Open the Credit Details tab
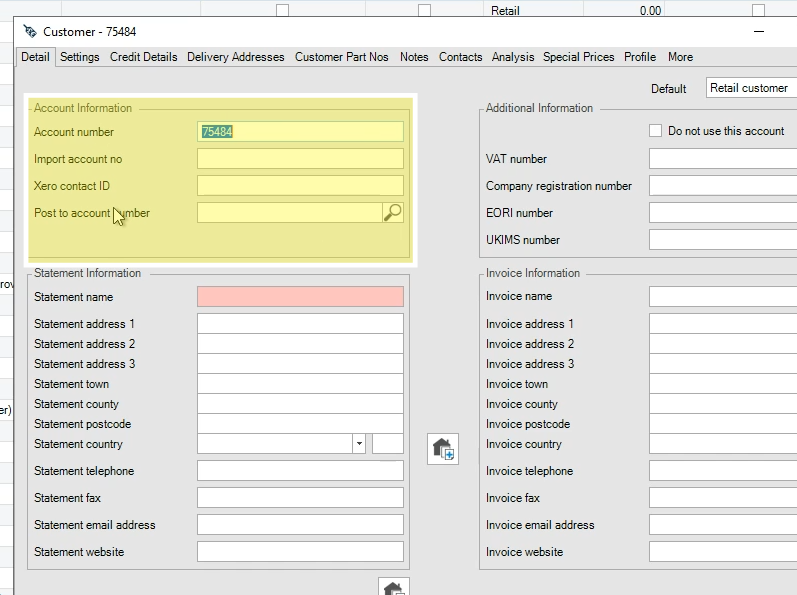The width and height of the screenshot is (797, 595). coord(143,57)
